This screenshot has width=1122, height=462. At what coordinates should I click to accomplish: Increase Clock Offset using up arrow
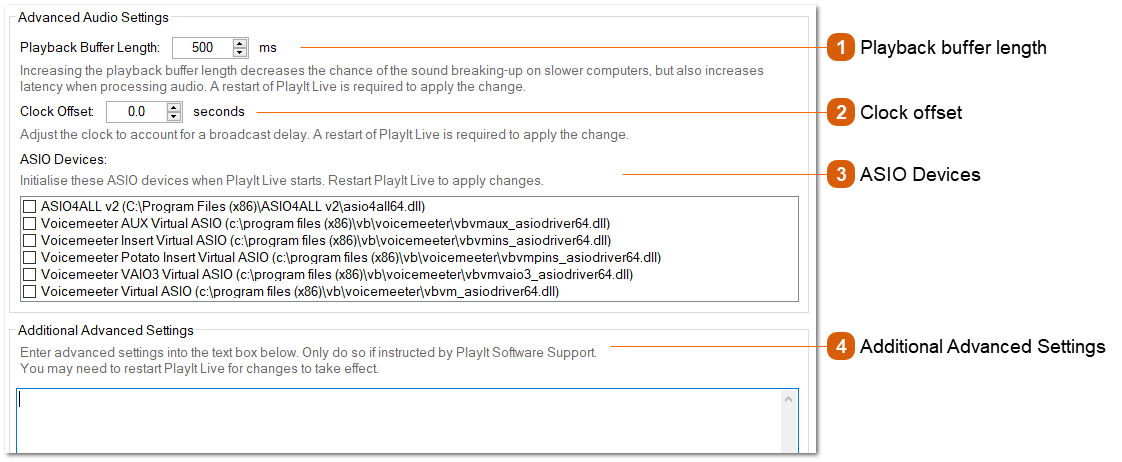tap(173, 107)
